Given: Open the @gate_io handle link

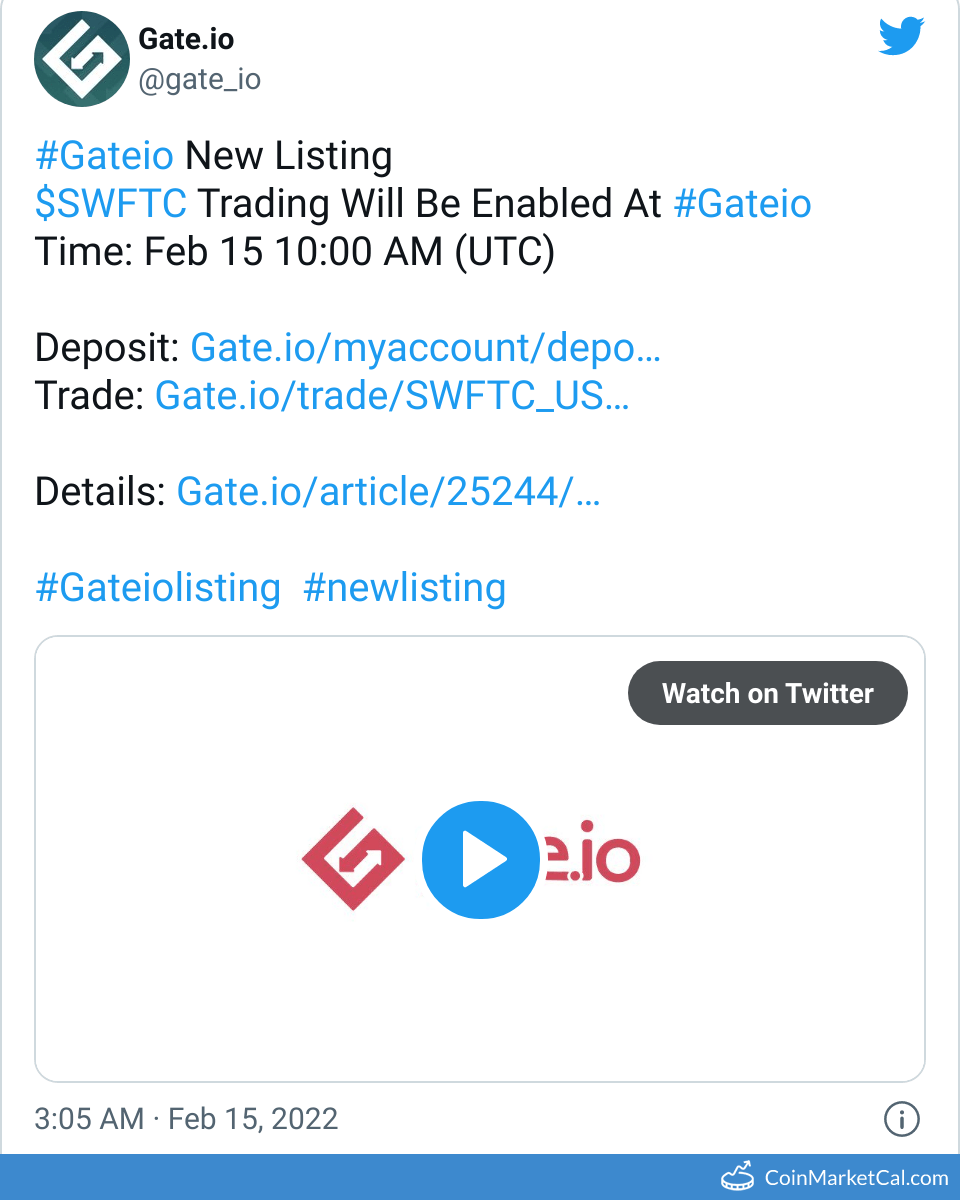Looking at the screenshot, I should coord(199,79).
